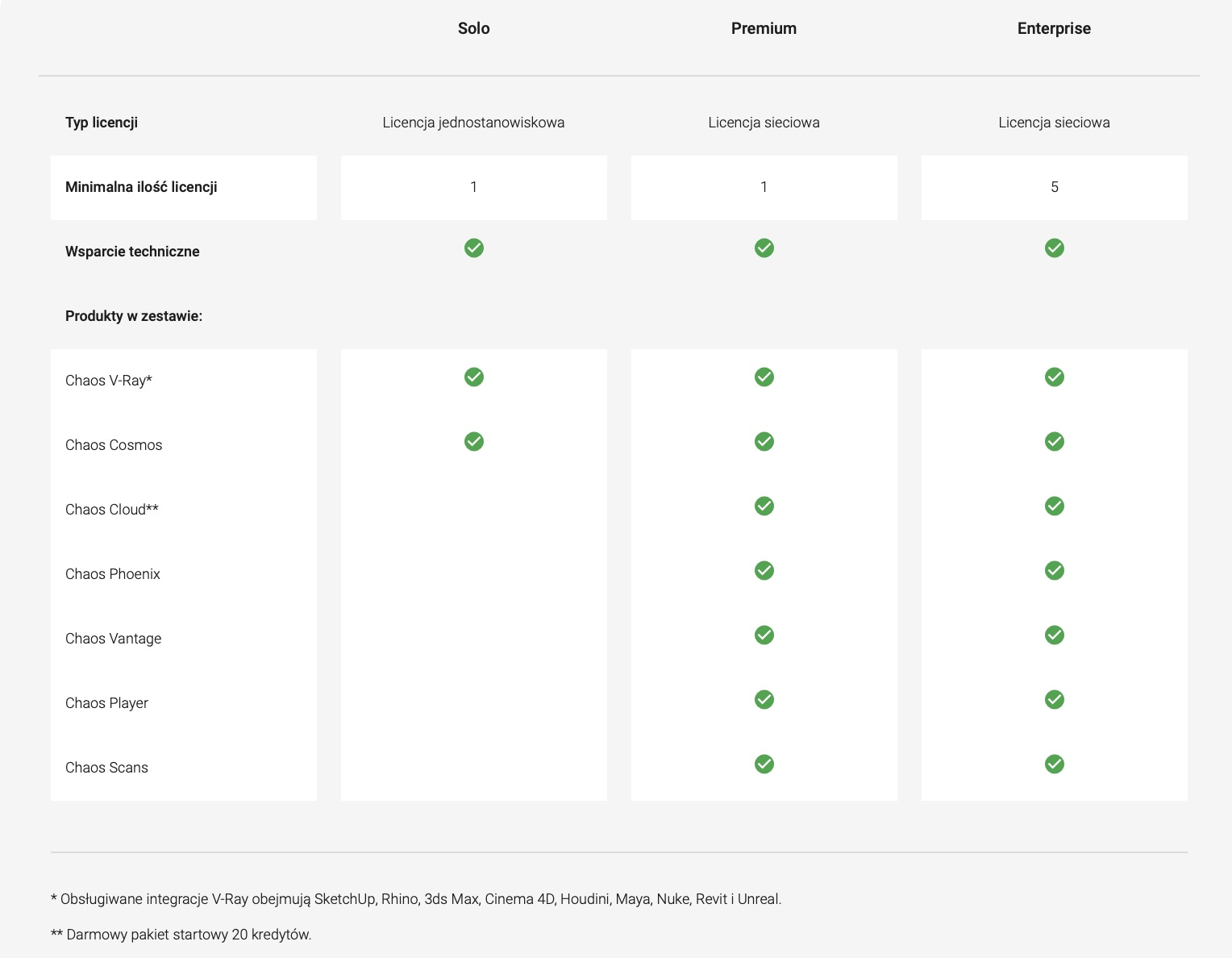Click Enterprise technical support checkmark

[1055, 248]
